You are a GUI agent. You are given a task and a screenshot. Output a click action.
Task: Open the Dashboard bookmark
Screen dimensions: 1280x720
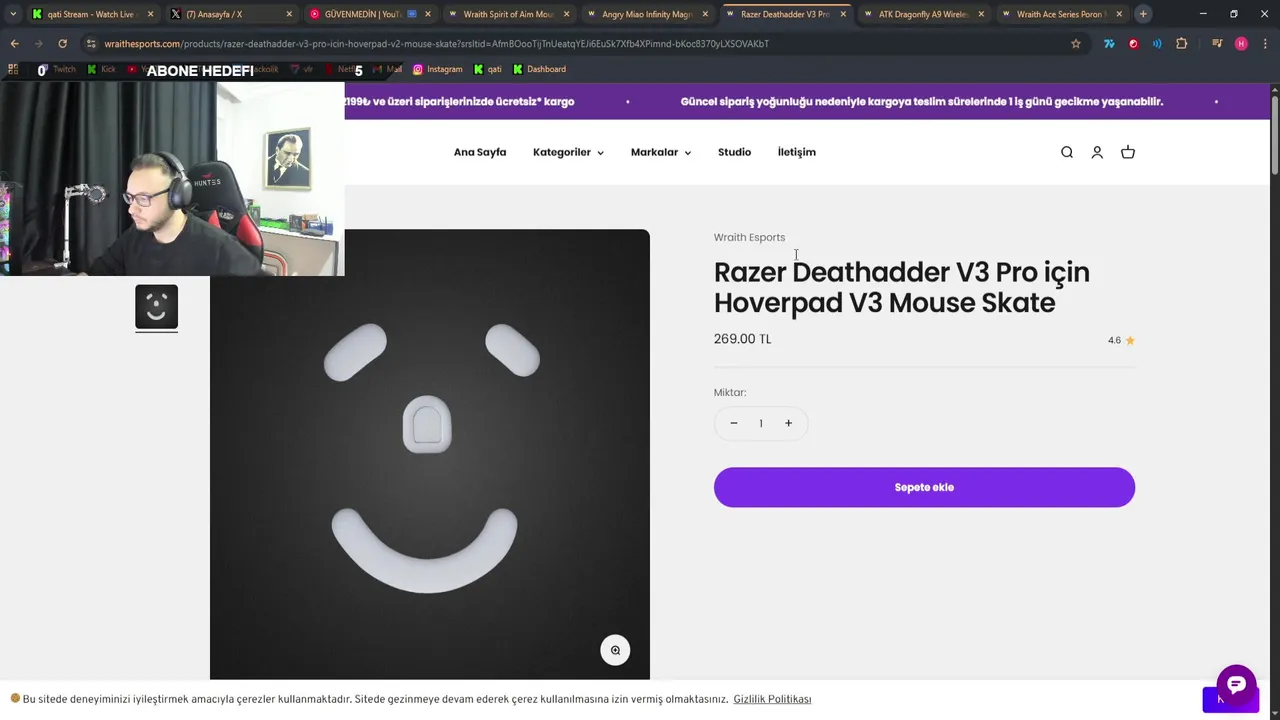coord(539,69)
